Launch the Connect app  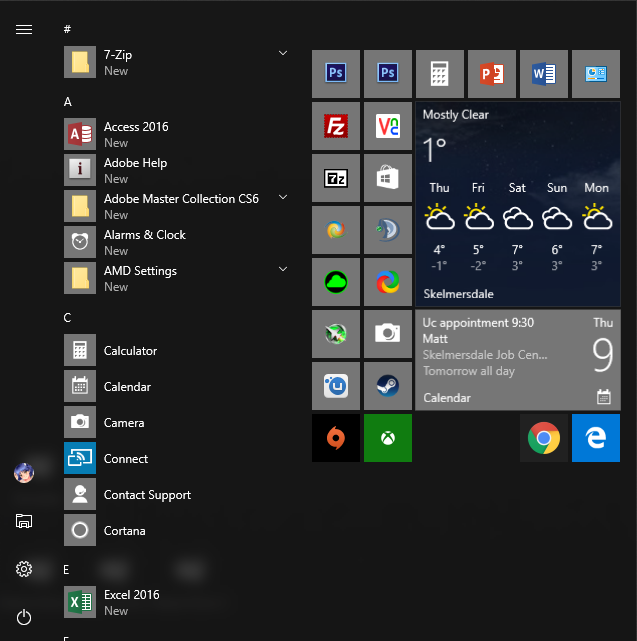[x=176, y=458]
